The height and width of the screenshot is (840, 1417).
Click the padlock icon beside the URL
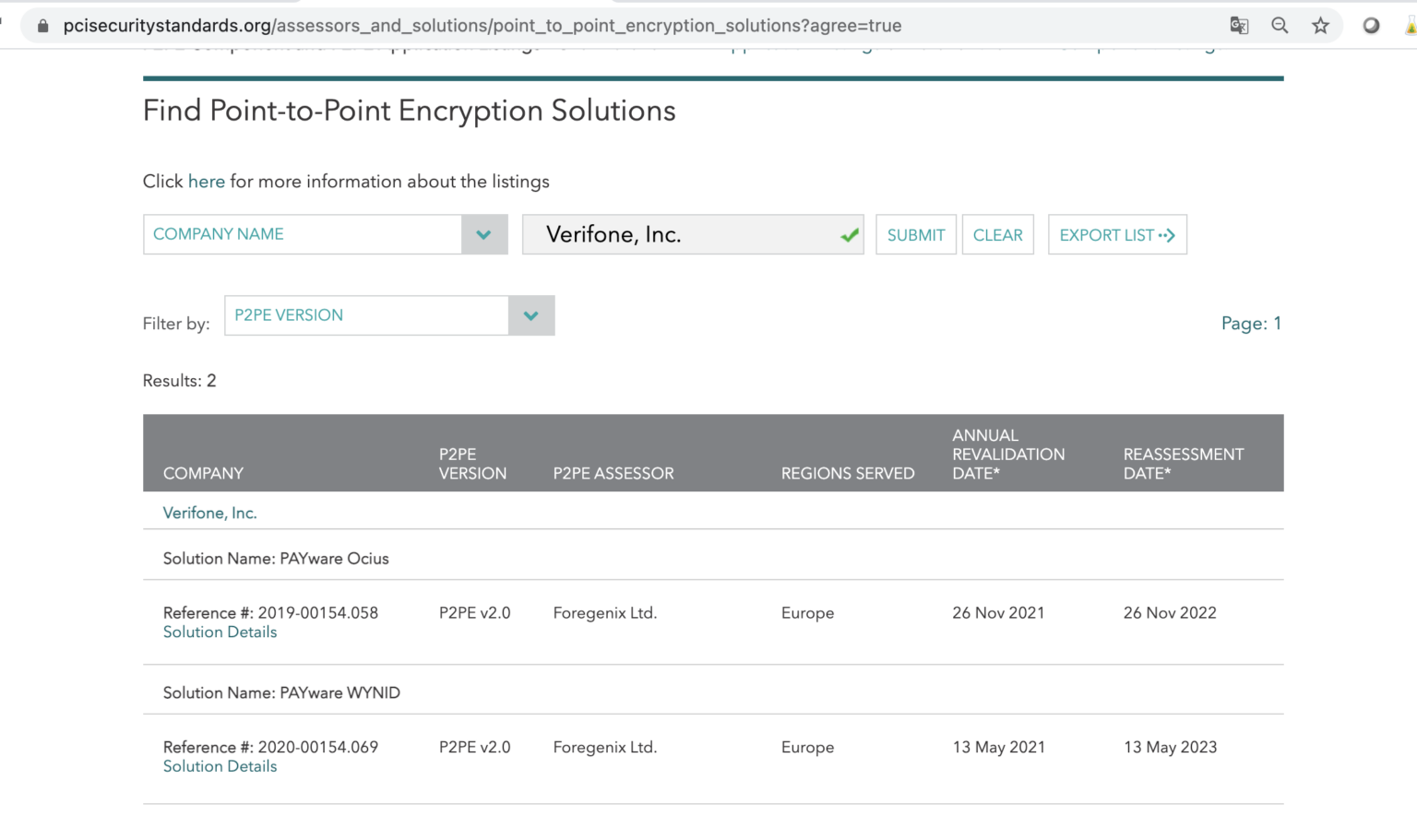(42, 25)
